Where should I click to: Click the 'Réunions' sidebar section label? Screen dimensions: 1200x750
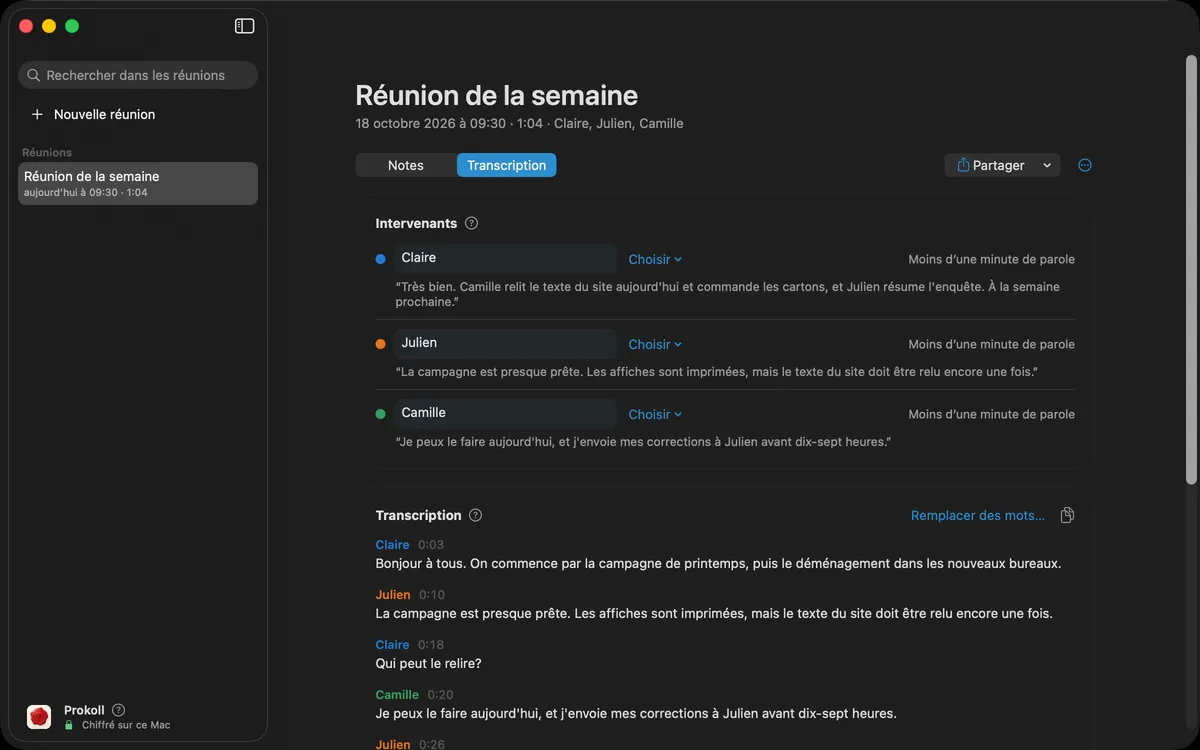point(47,153)
